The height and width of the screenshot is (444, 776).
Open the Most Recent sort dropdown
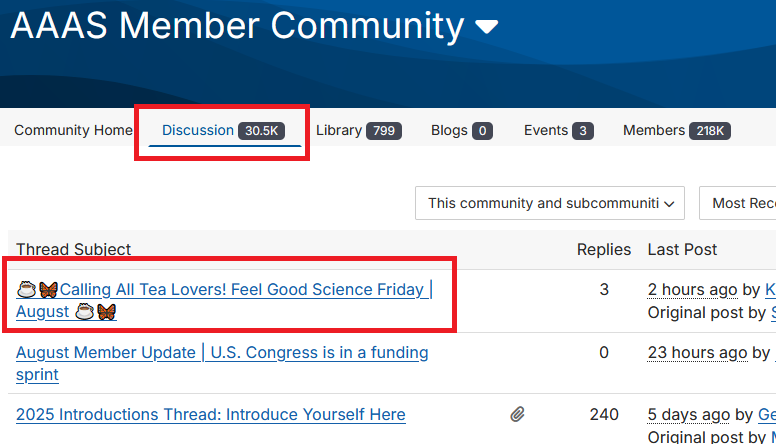coord(742,203)
